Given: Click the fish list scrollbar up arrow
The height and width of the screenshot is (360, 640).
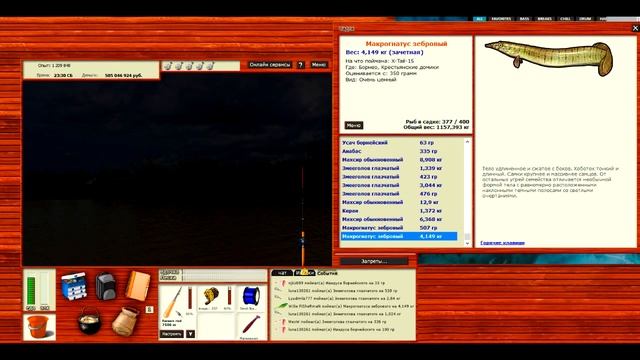Looking at the screenshot, I should 467,142.
